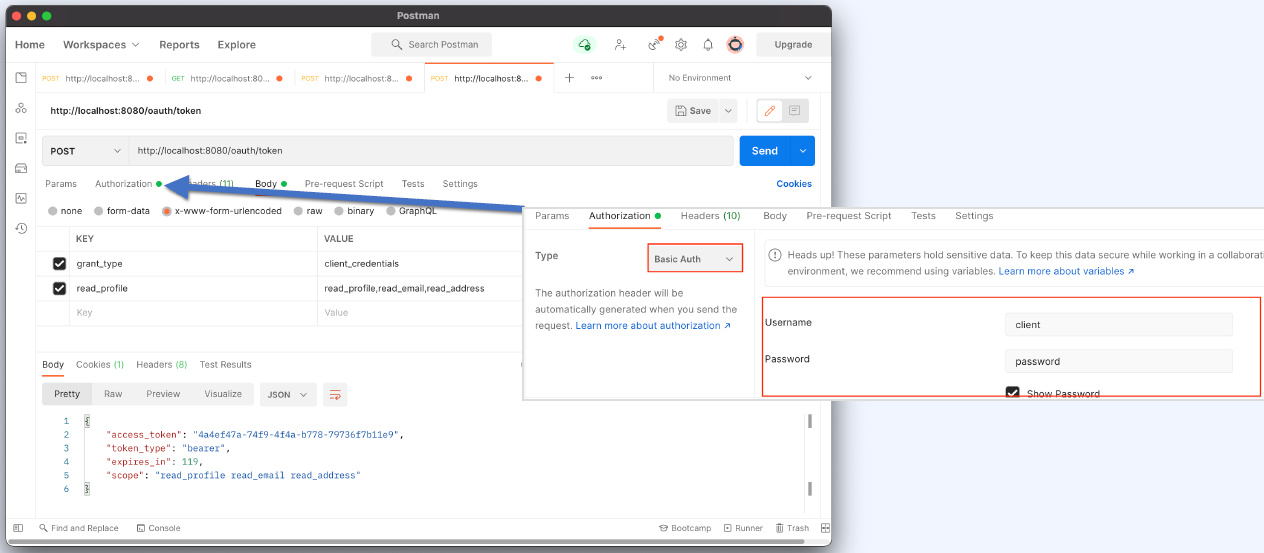Screen dimensions: 1264x553
Task: Click the invite people icon
Action: click(x=620, y=44)
